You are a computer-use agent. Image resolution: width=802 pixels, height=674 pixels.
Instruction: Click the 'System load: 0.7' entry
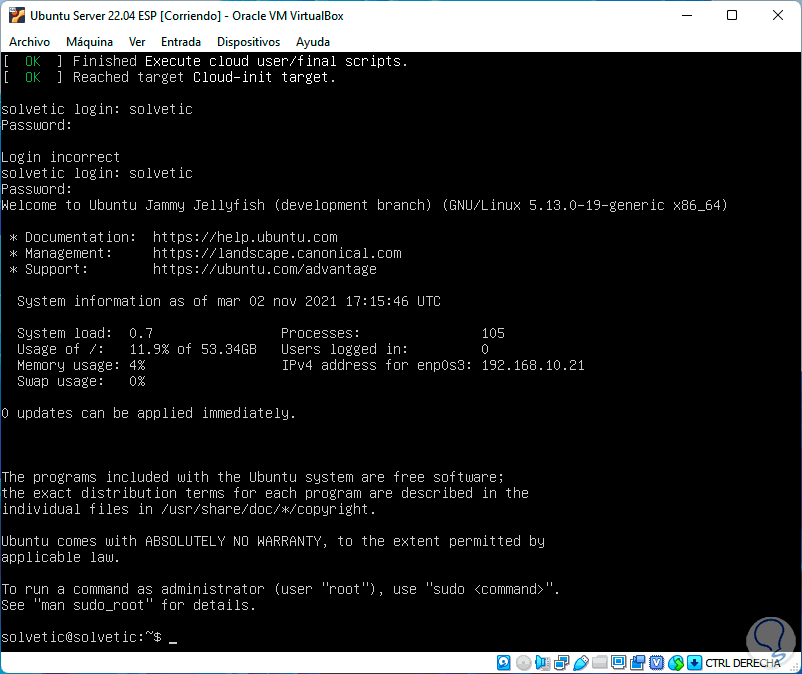(85, 333)
